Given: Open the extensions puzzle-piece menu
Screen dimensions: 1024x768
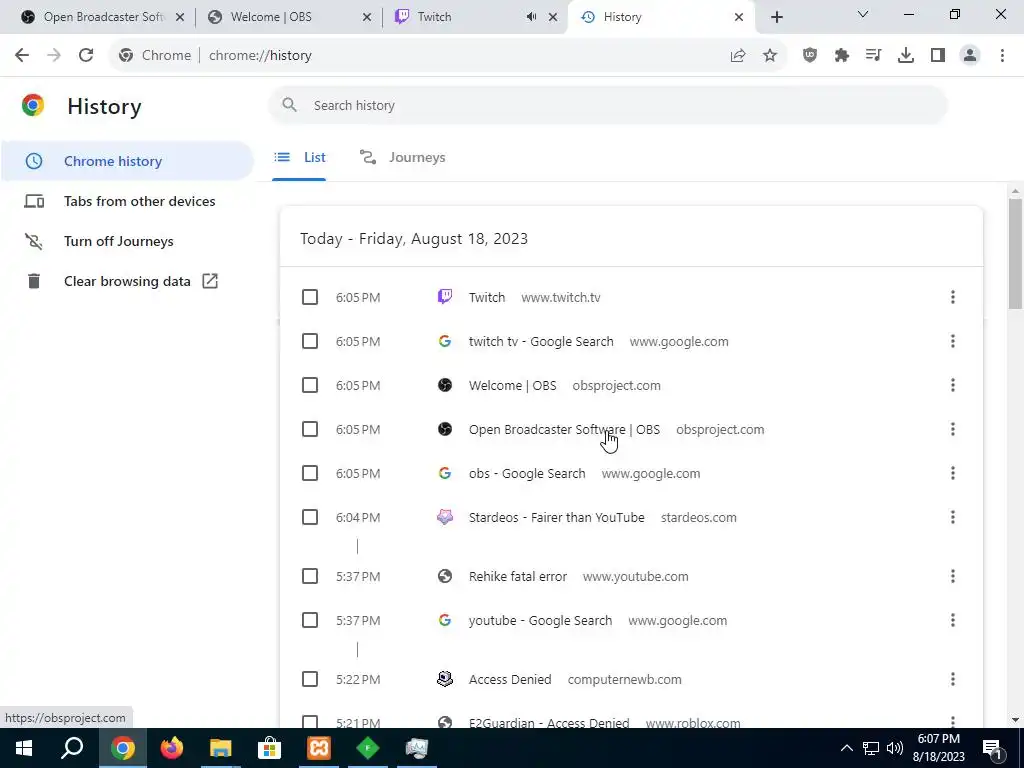Looking at the screenshot, I should [842, 56].
